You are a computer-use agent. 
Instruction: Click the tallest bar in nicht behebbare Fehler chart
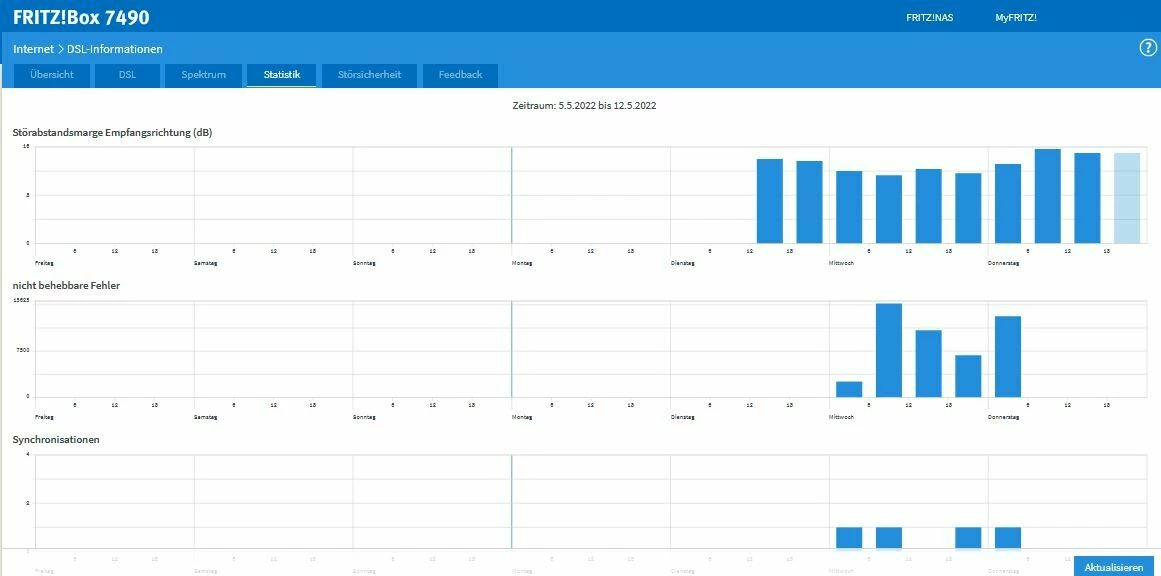(x=889, y=350)
